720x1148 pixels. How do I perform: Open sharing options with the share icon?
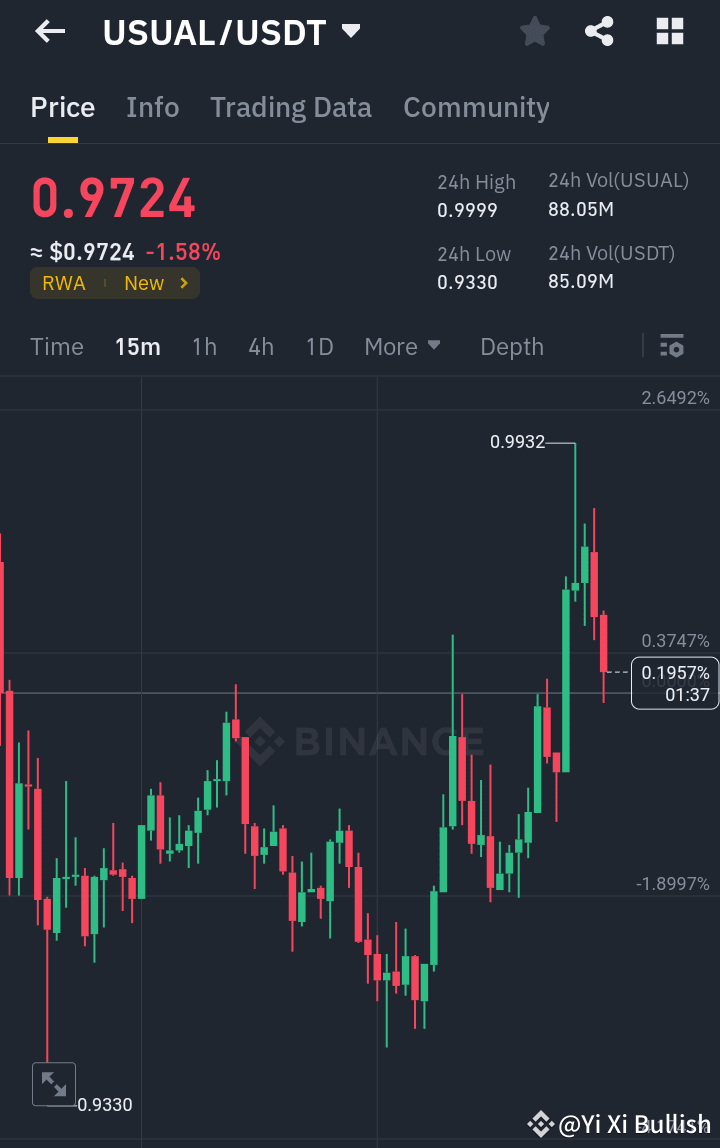(x=599, y=31)
